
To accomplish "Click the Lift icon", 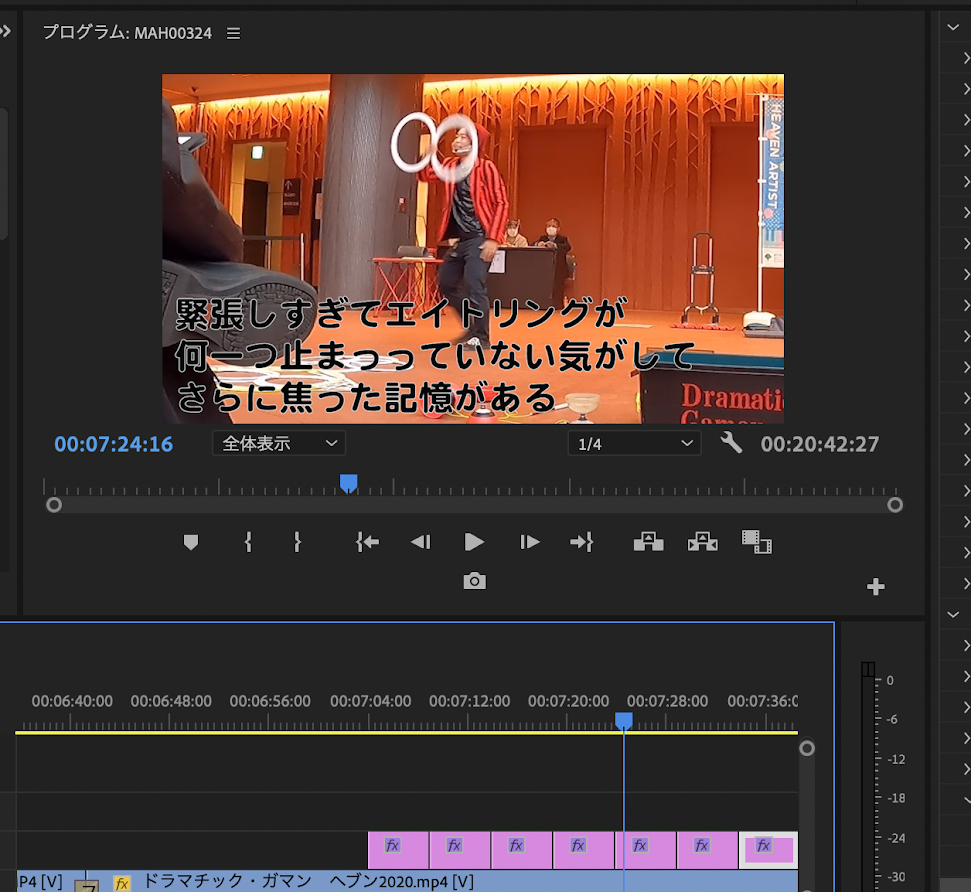I will point(648,542).
